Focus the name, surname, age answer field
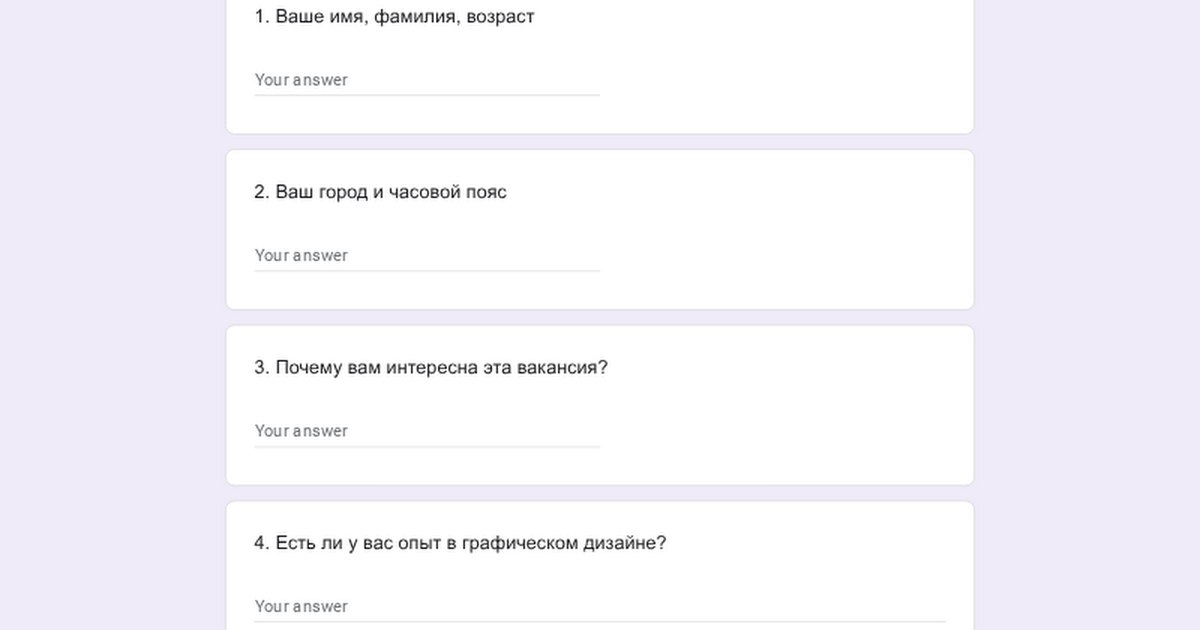Image resolution: width=1200 pixels, height=630 pixels. (427, 80)
